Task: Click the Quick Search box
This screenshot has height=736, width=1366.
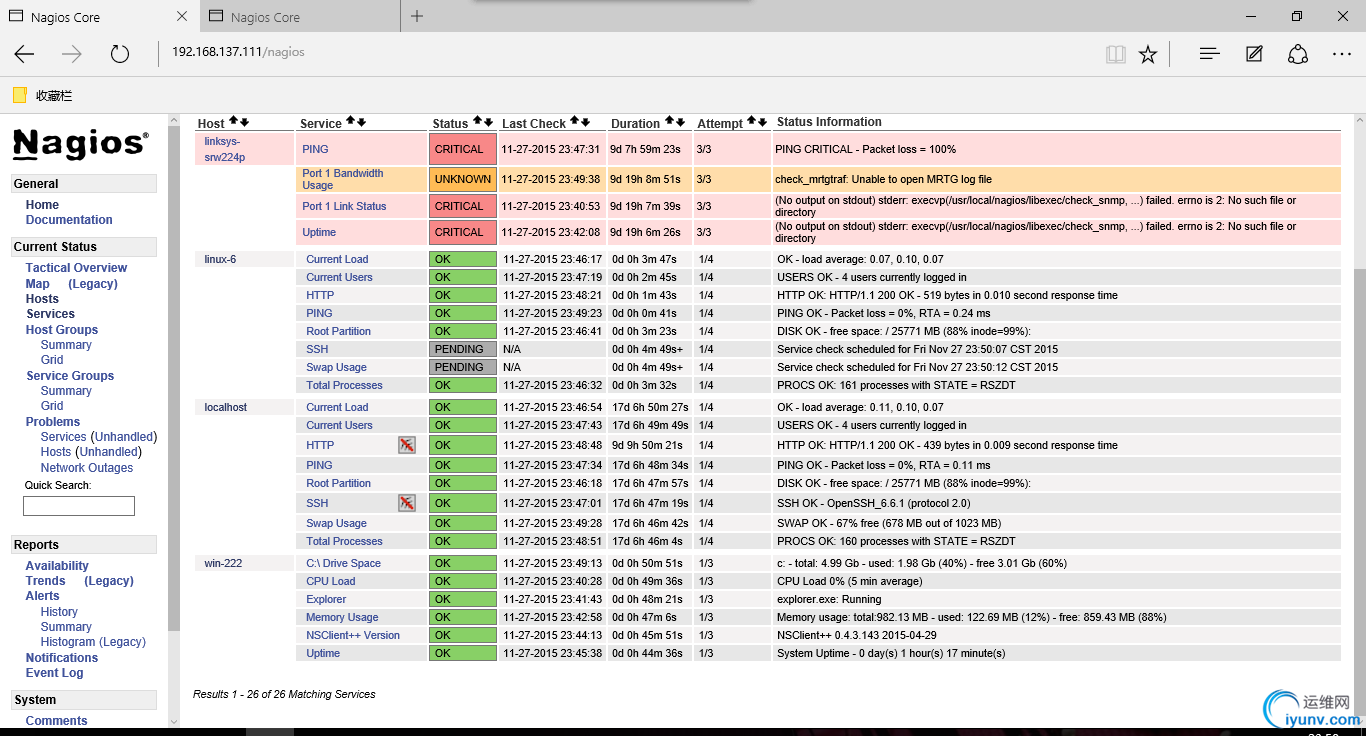Action: tap(79, 506)
